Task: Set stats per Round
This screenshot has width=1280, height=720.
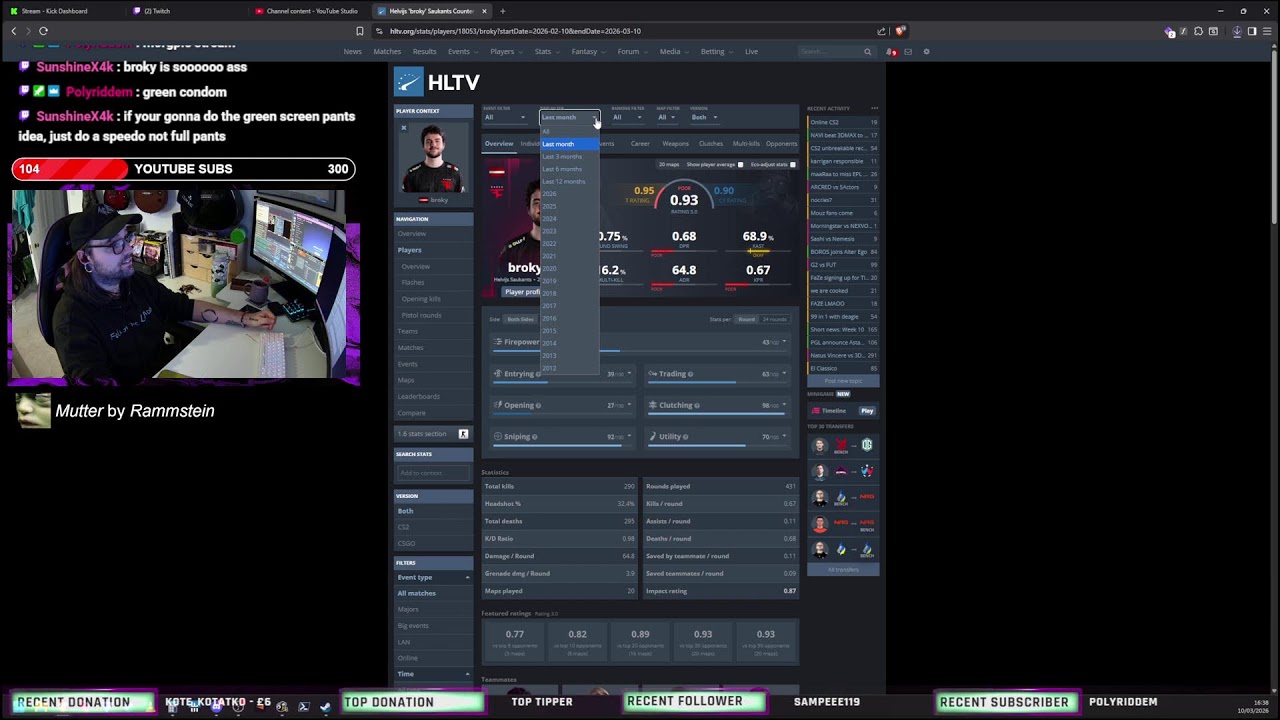Action: 746,319
